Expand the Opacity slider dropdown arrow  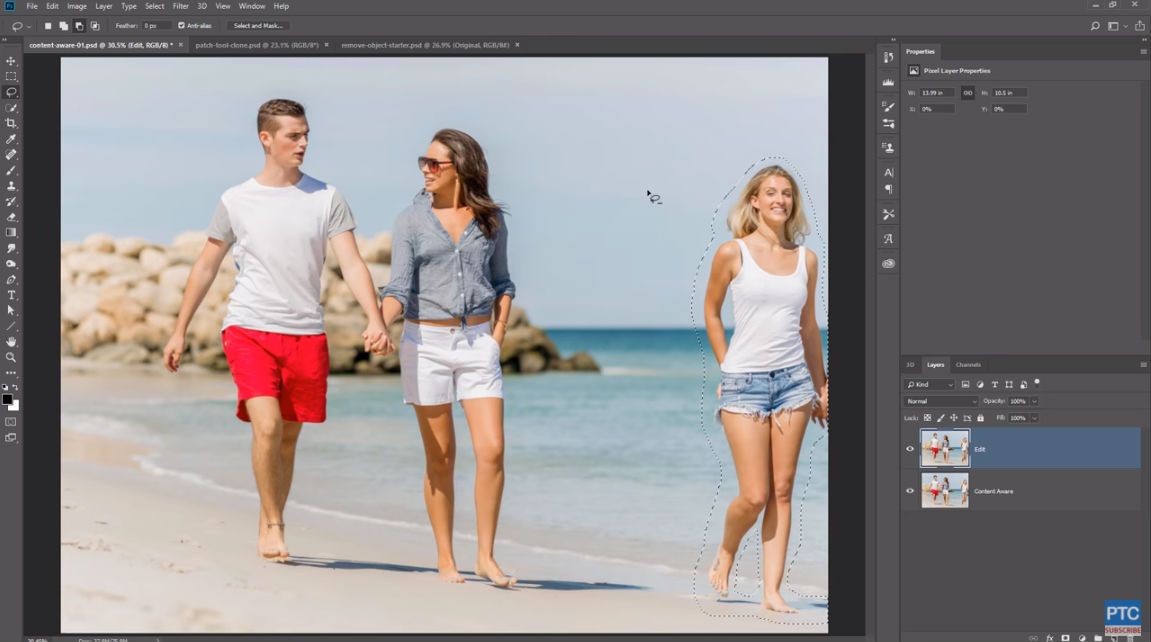[1034, 401]
